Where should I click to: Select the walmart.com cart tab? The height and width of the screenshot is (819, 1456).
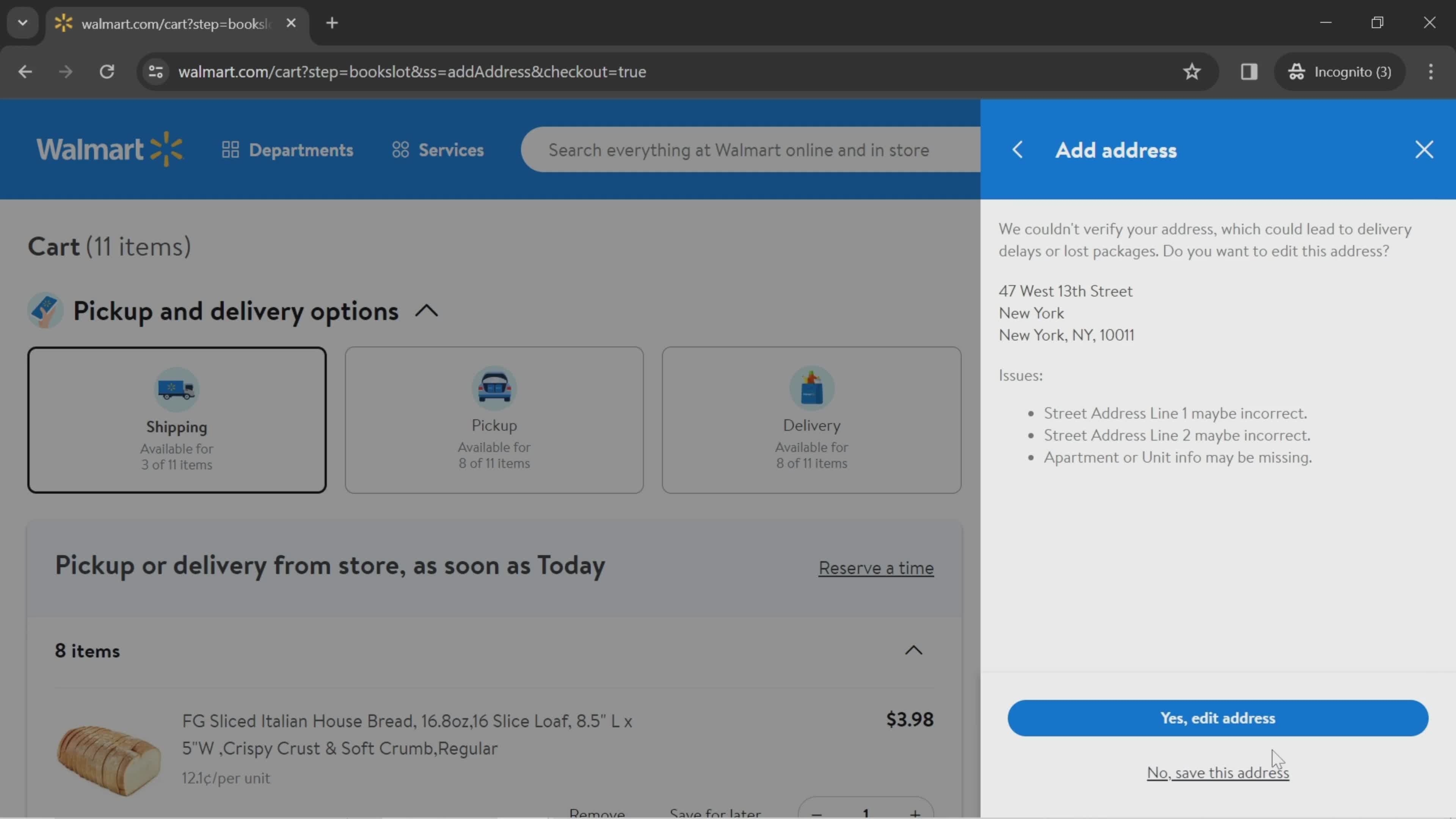click(x=177, y=24)
